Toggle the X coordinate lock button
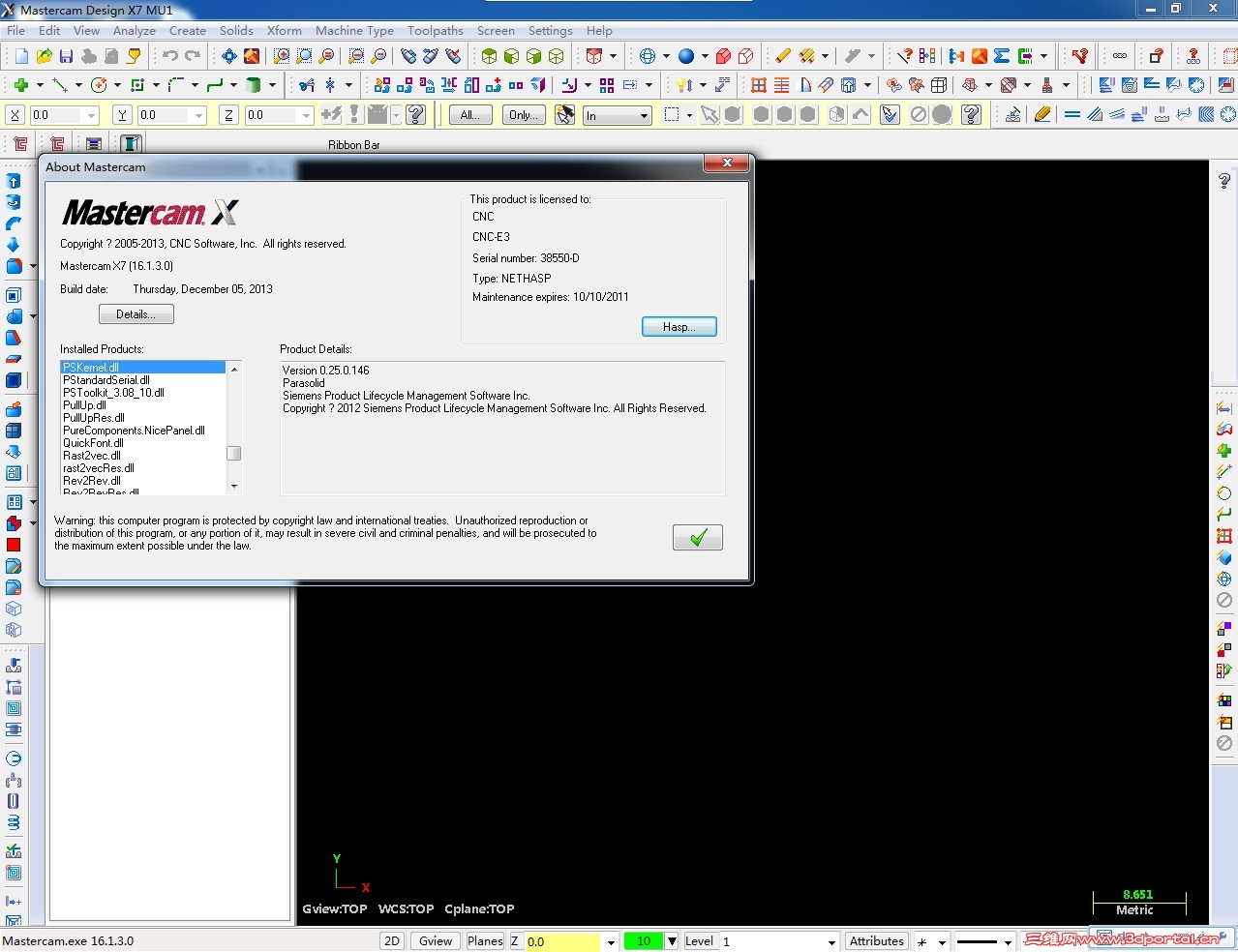The image size is (1238, 952). [x=15, y=115]
